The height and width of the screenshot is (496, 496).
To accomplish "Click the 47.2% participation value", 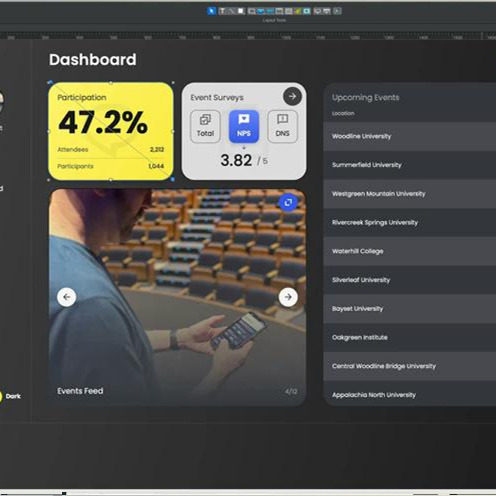I will coord(103,122).
